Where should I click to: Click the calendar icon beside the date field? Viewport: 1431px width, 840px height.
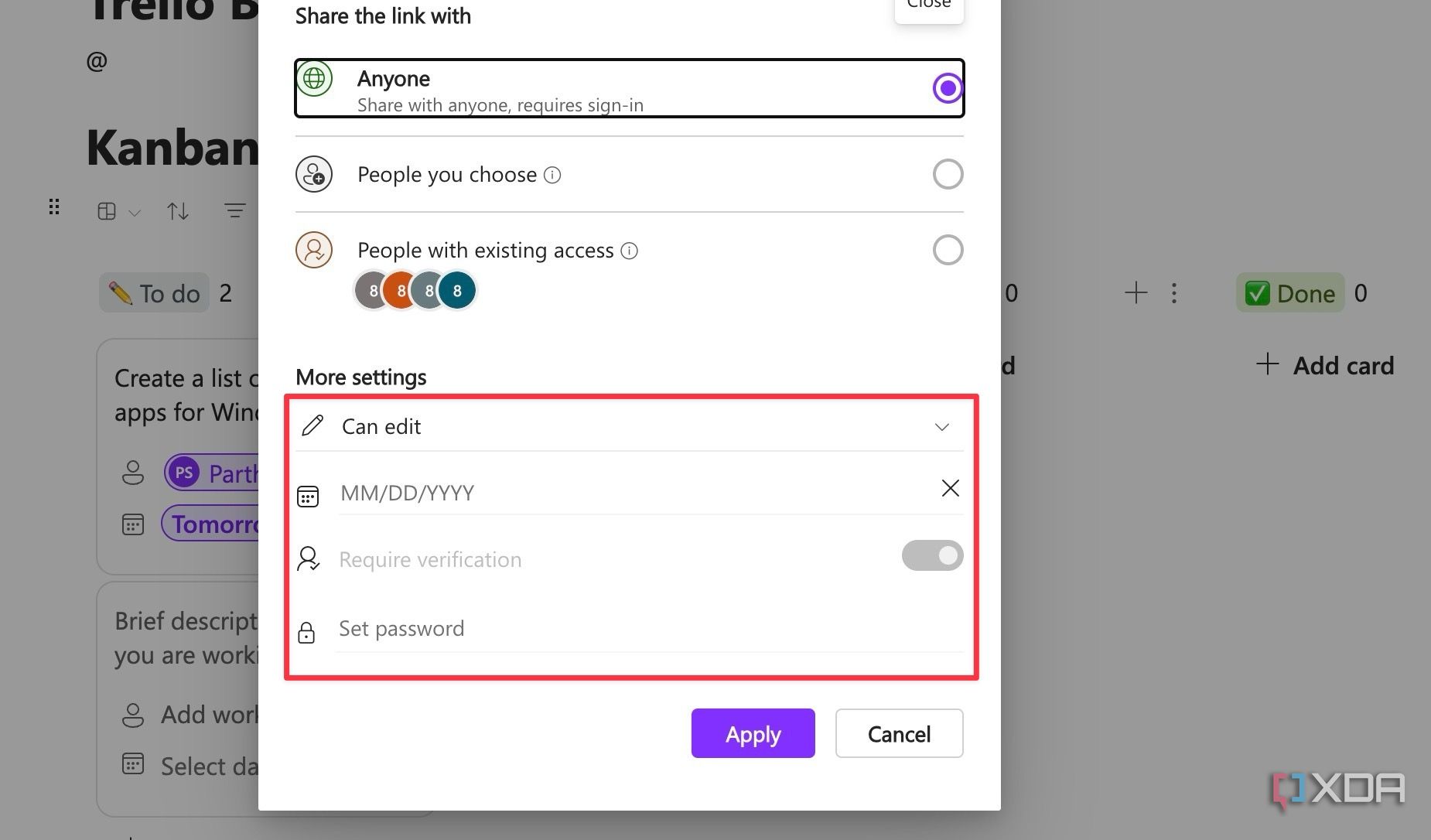click(x=308, y=495)
